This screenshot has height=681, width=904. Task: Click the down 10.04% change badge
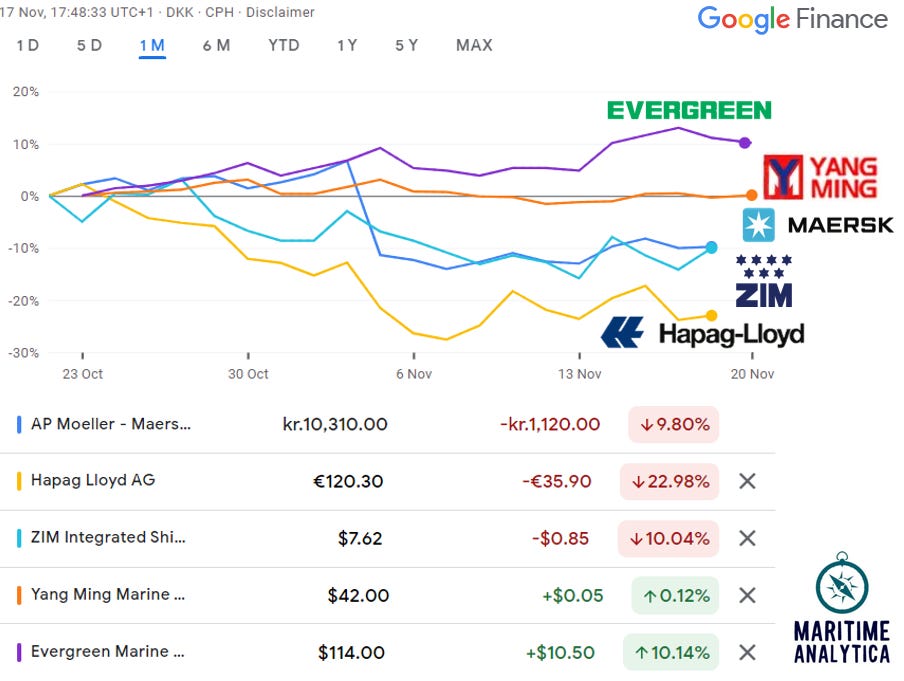pos(668,538)
